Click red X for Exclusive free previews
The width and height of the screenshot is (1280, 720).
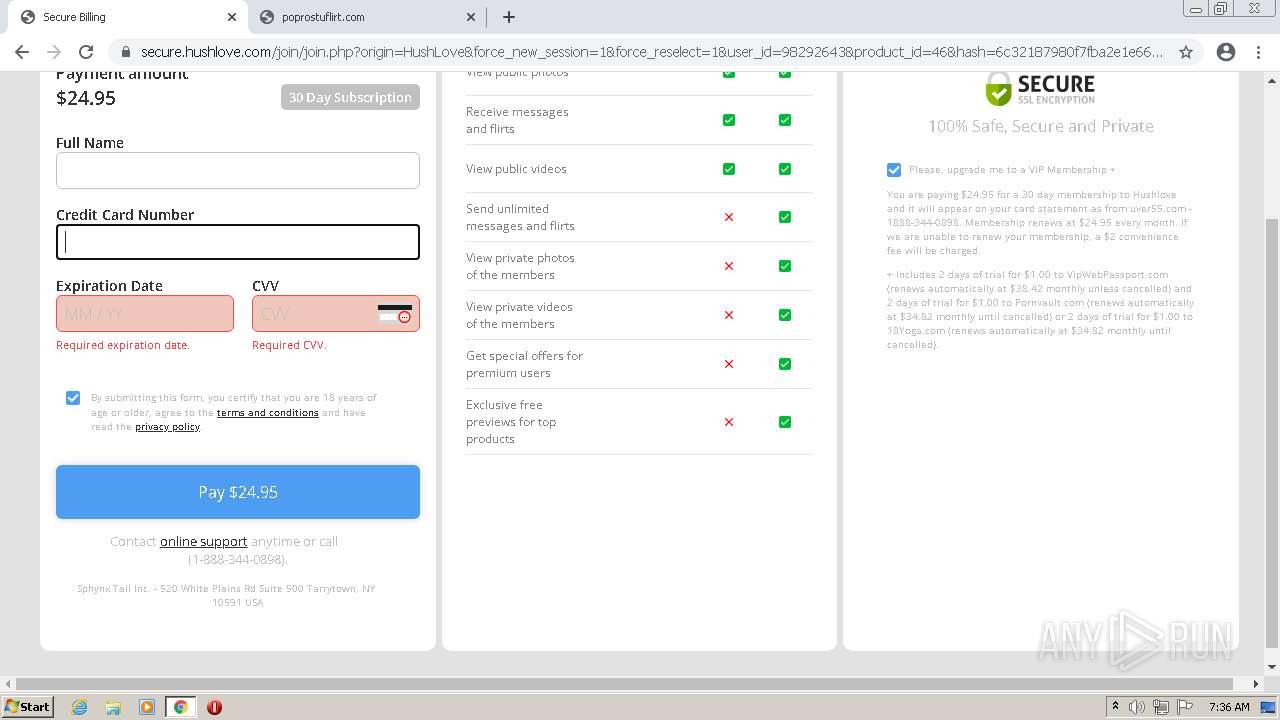pyautogui.click(x=729, y=422)
